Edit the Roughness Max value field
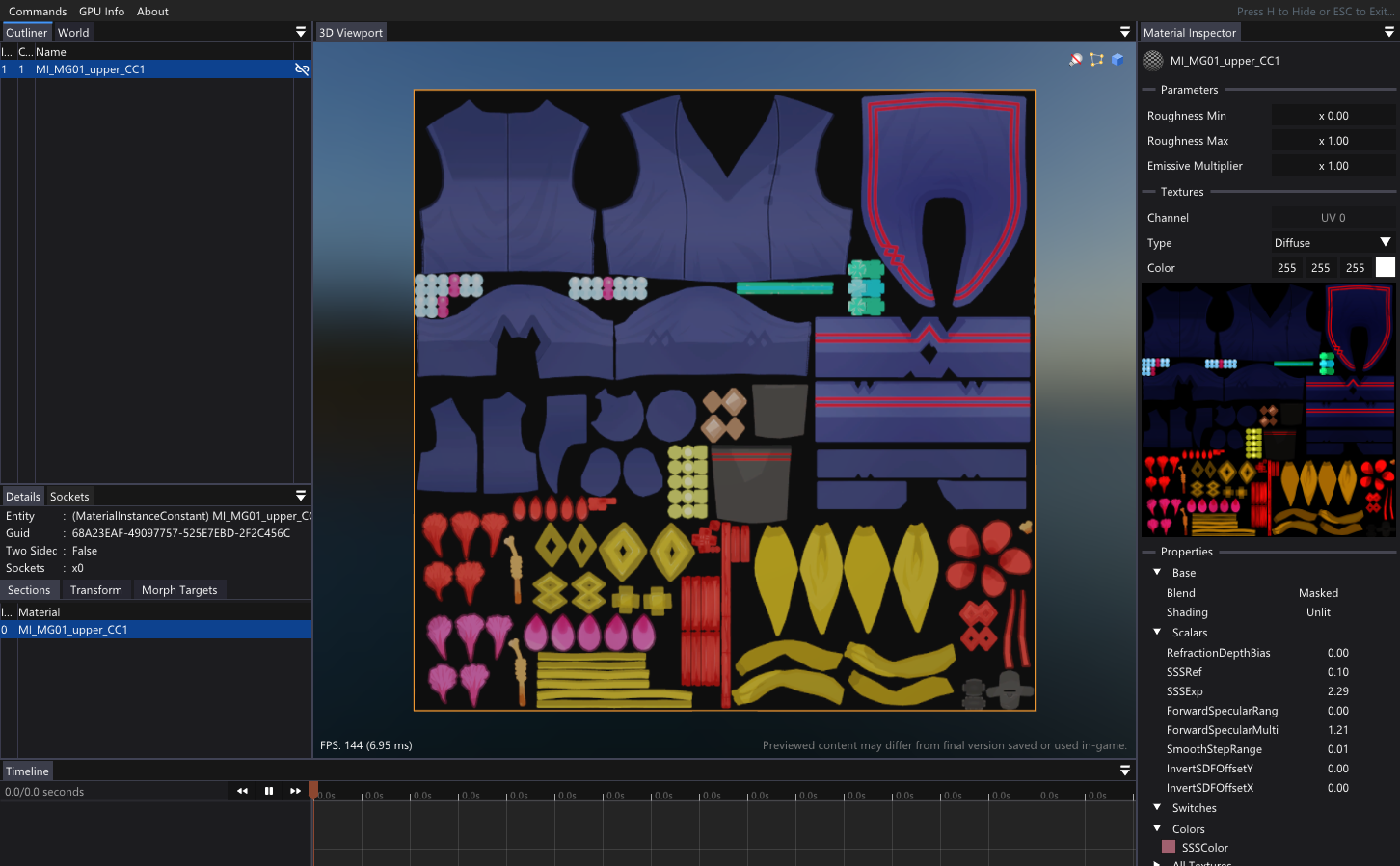The height and width of the screenshot is (866, 1400). [x=1333, y=141]
